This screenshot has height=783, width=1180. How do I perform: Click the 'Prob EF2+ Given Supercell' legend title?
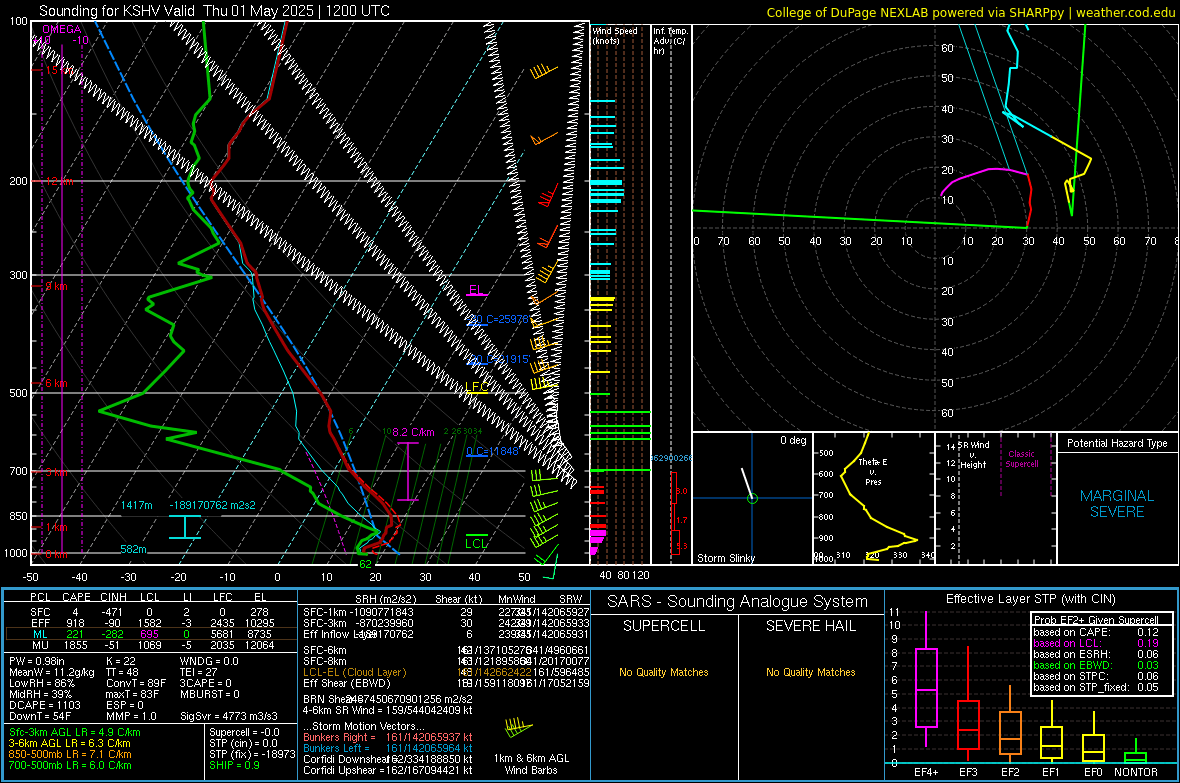coord(1096,620)
